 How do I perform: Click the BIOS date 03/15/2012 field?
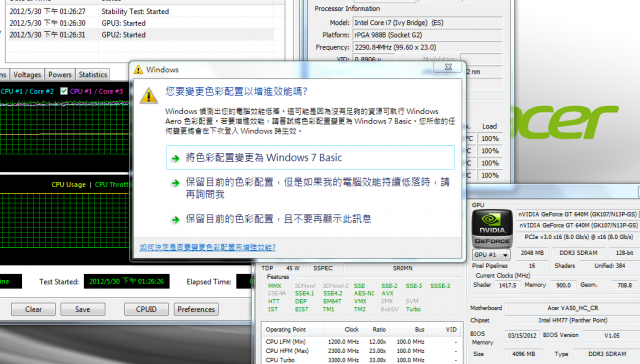coord(522,335)
